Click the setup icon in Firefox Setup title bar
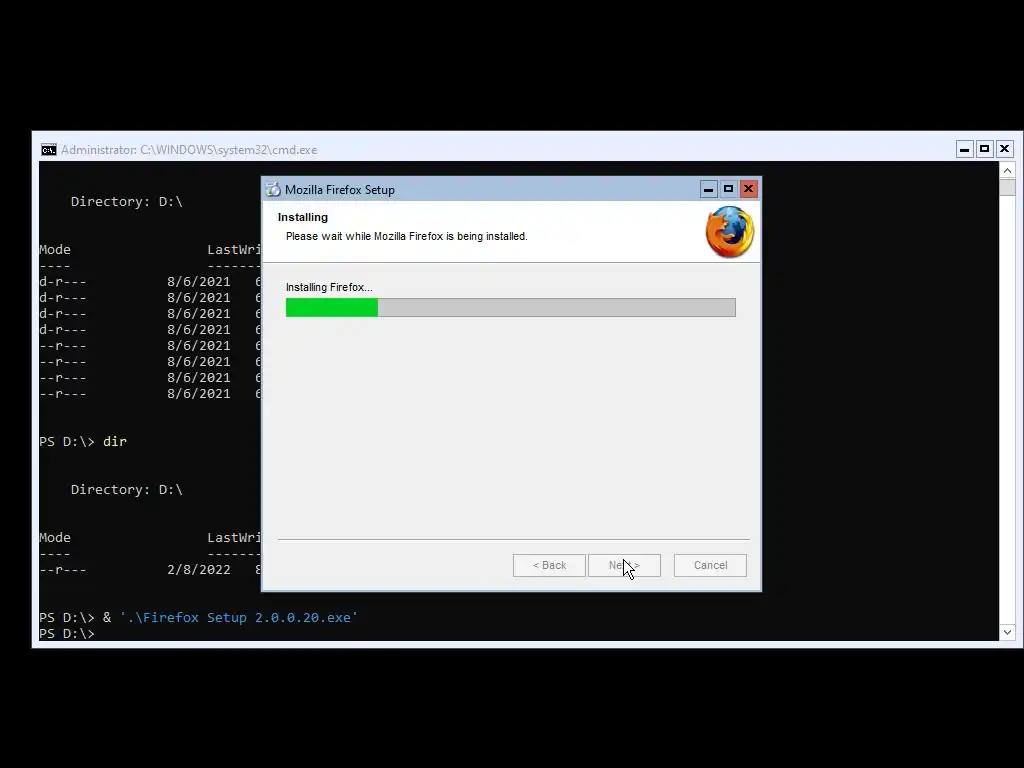The image size is (1024, 768). pos(273,189)
